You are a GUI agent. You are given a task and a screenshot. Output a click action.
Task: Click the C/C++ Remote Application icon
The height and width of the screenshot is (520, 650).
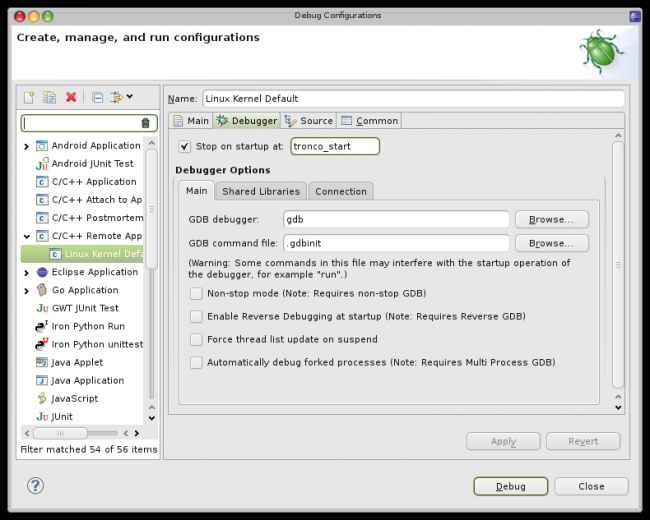click(x=41, y=236)
